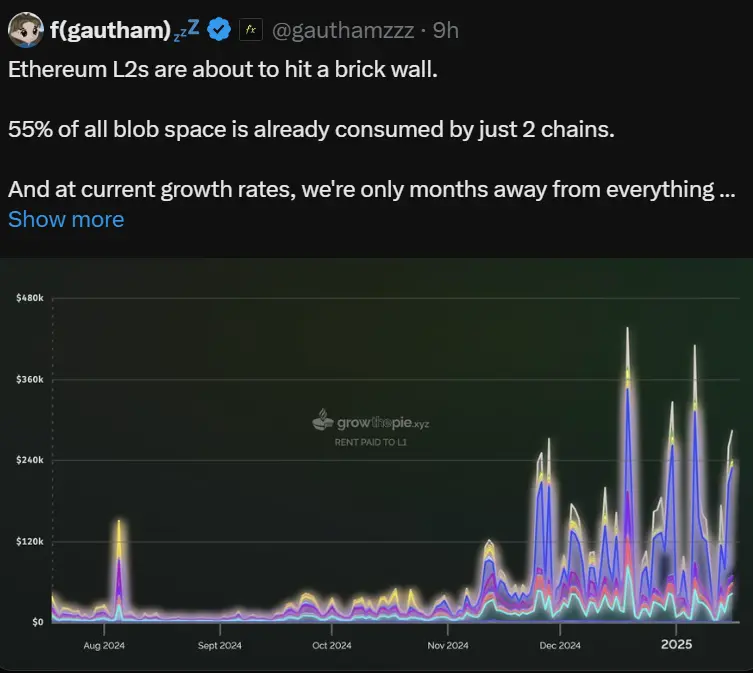Click the f(gautham) profile avatar

point(25,31)
